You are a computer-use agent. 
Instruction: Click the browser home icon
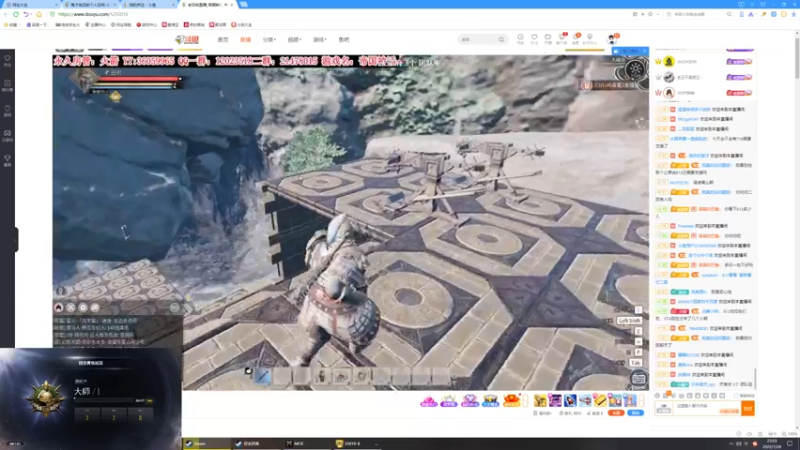pyautogui.click(x=39, y=14)
